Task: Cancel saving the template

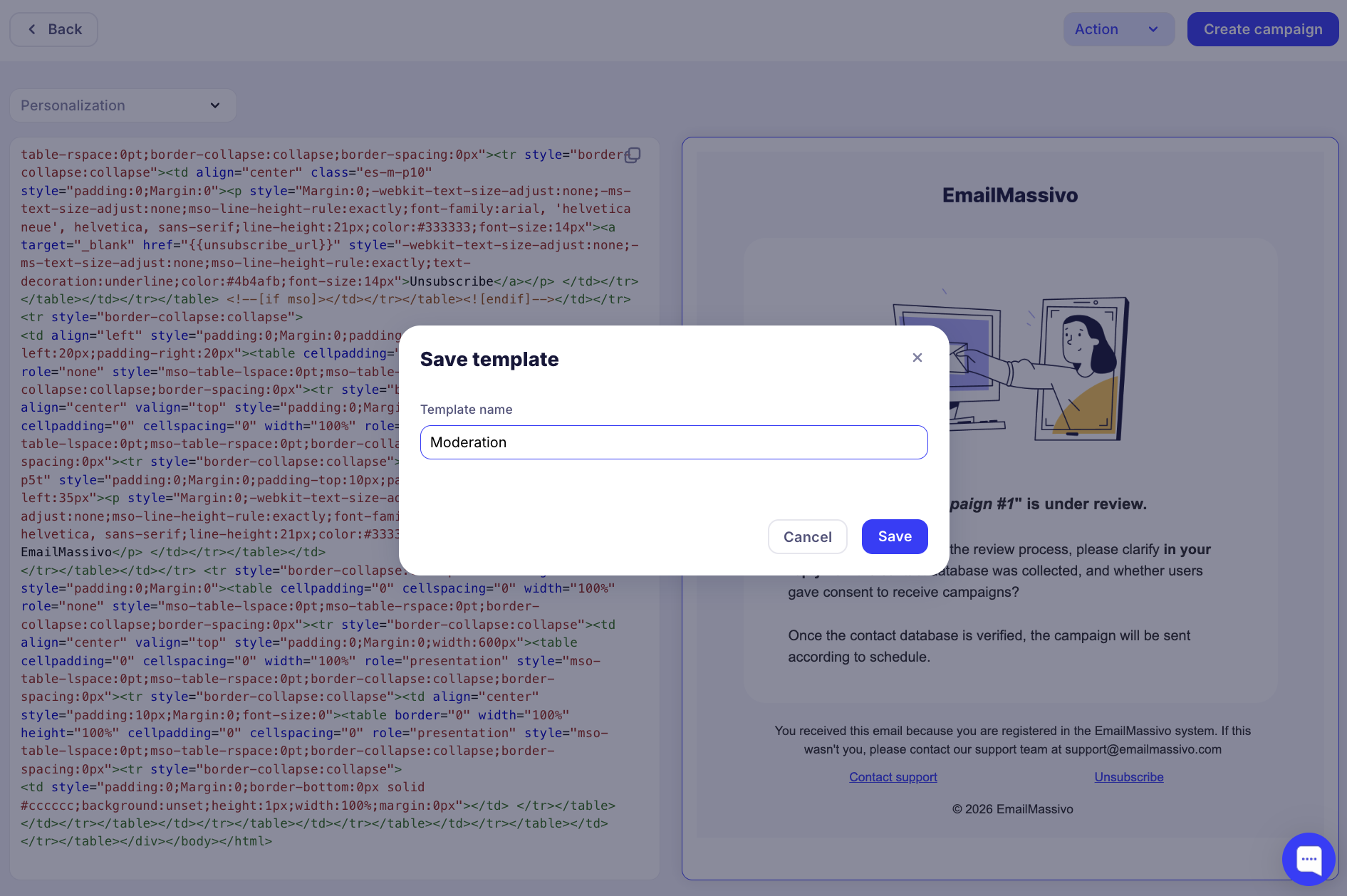Action: coord(807,536)
